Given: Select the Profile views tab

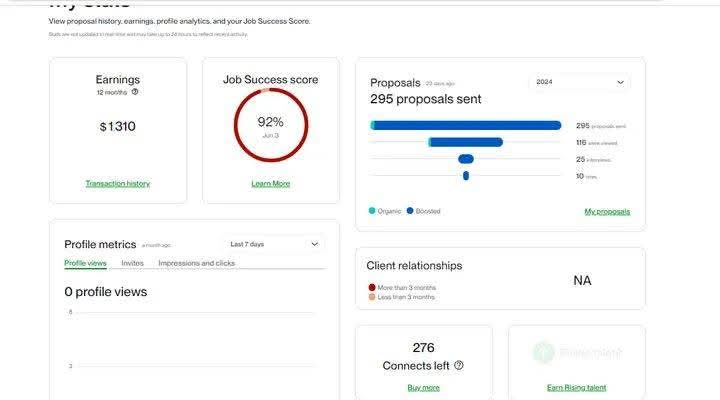Looking at the screenshot, I should 85,263.
